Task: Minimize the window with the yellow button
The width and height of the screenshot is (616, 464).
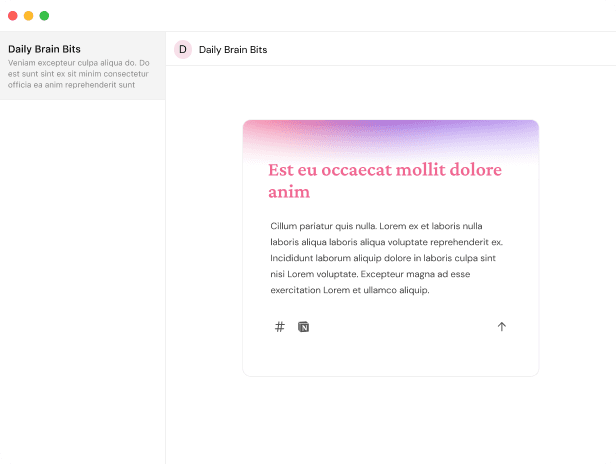Action: (28, 16)
